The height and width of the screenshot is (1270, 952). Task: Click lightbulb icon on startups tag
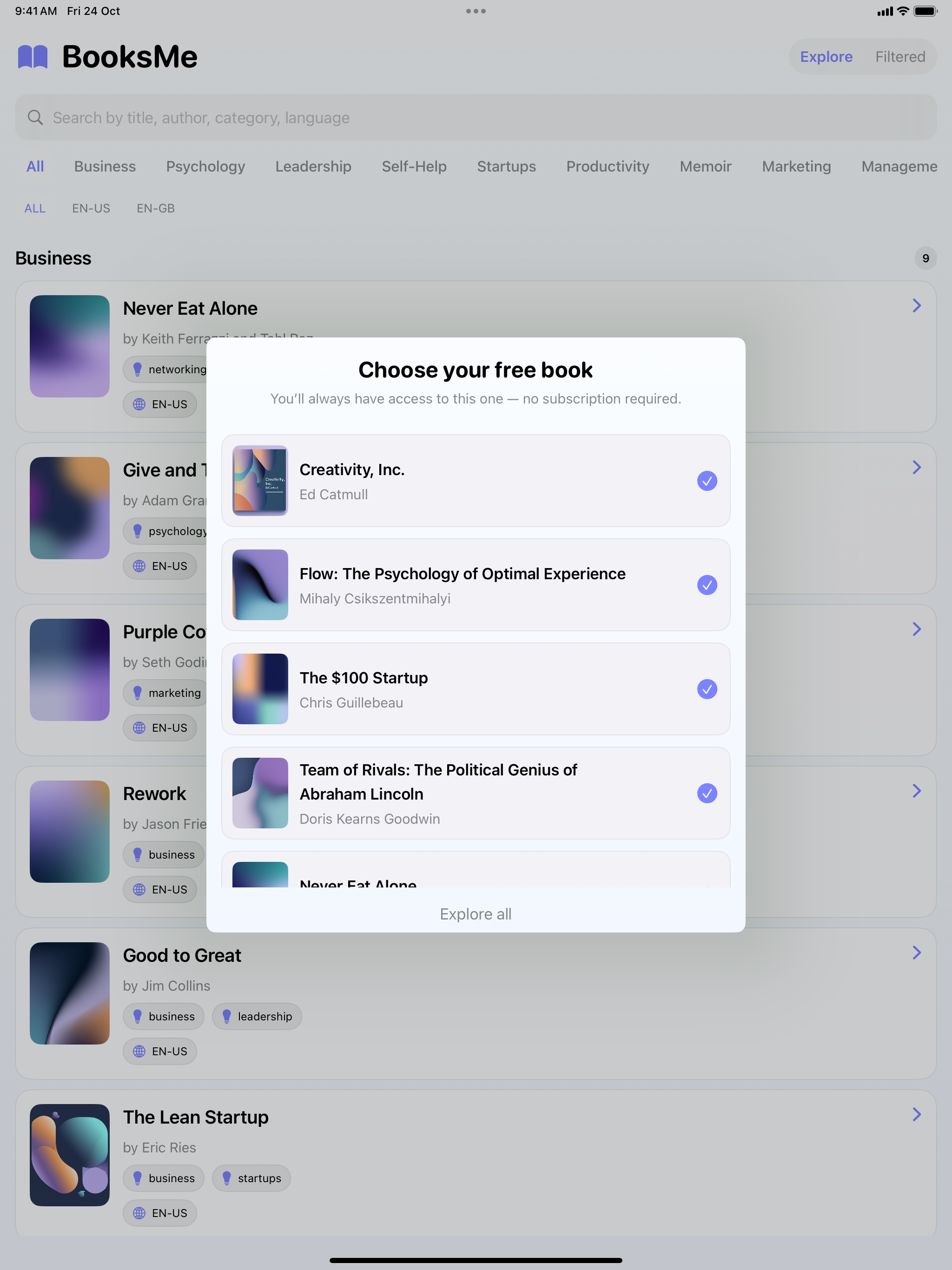[227, 1178]
